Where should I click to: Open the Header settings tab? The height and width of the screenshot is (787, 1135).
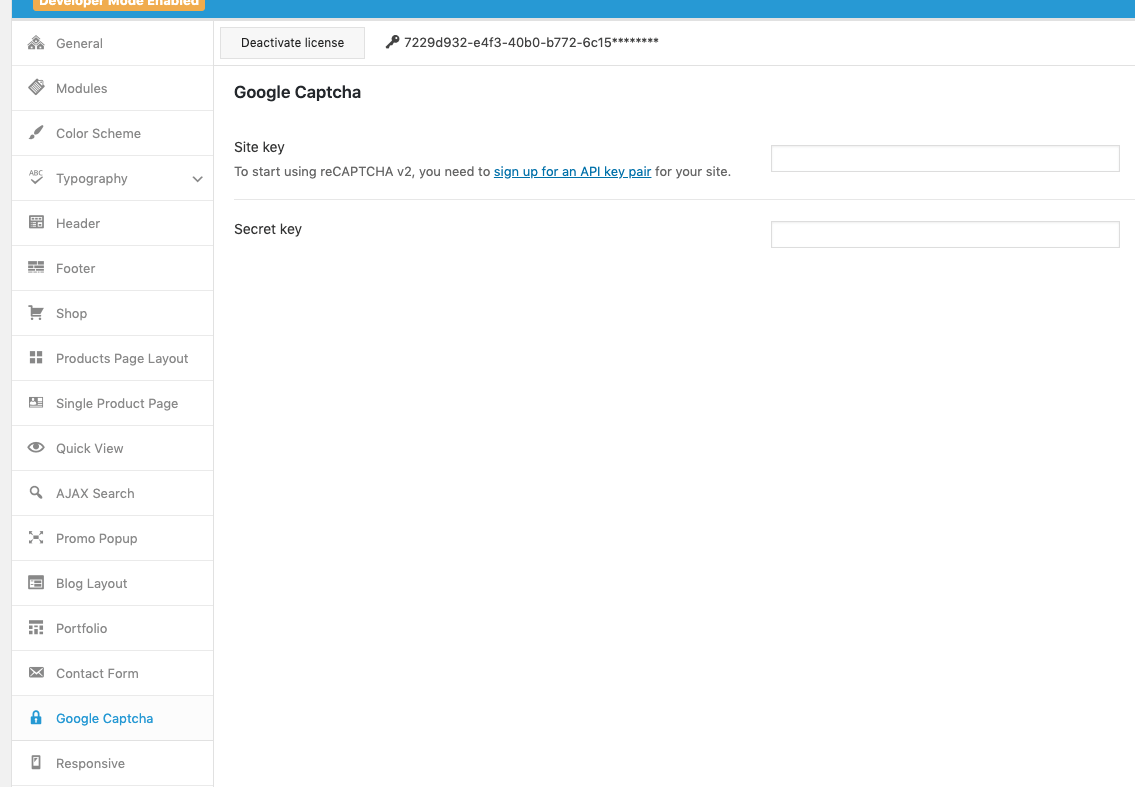[x=112, y=223]
